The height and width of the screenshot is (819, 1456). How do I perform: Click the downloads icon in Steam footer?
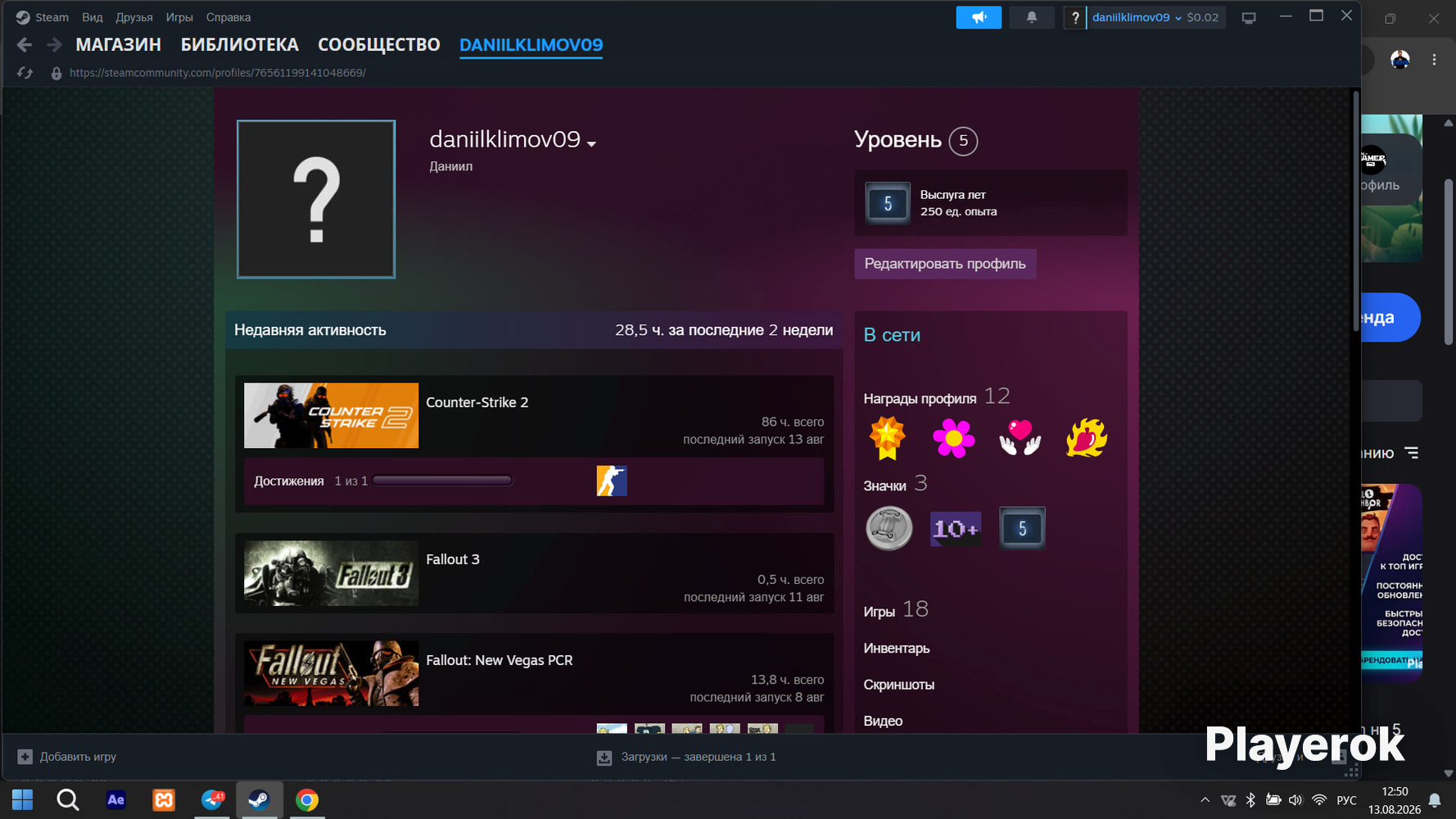604,758
